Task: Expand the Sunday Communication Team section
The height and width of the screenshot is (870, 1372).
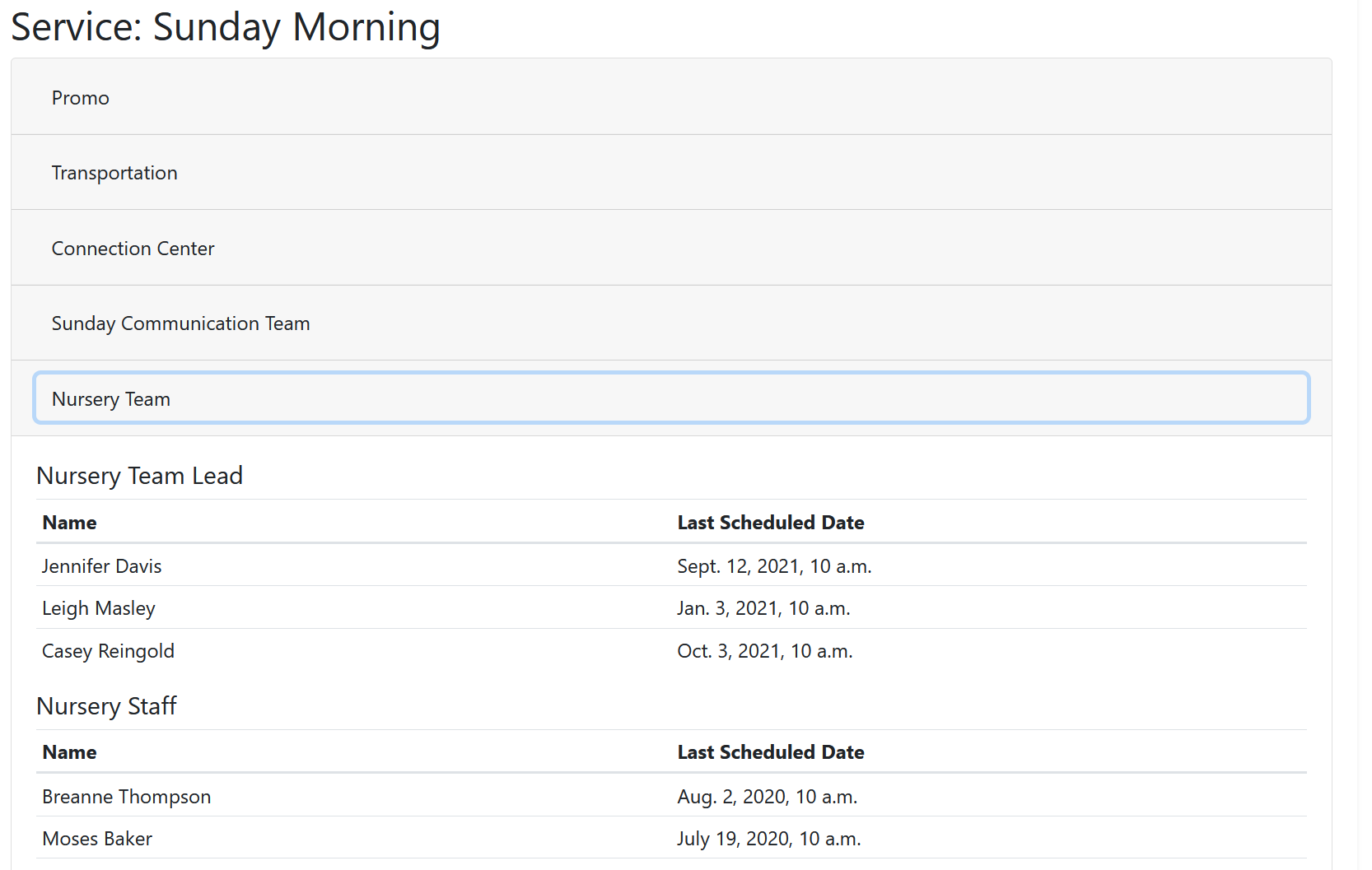Action: click(x=180, y=323)
